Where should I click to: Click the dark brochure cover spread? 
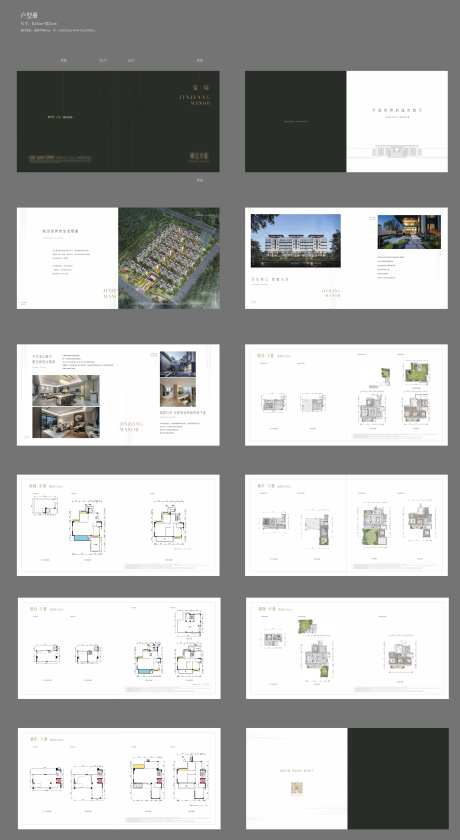tap(118, 121)
